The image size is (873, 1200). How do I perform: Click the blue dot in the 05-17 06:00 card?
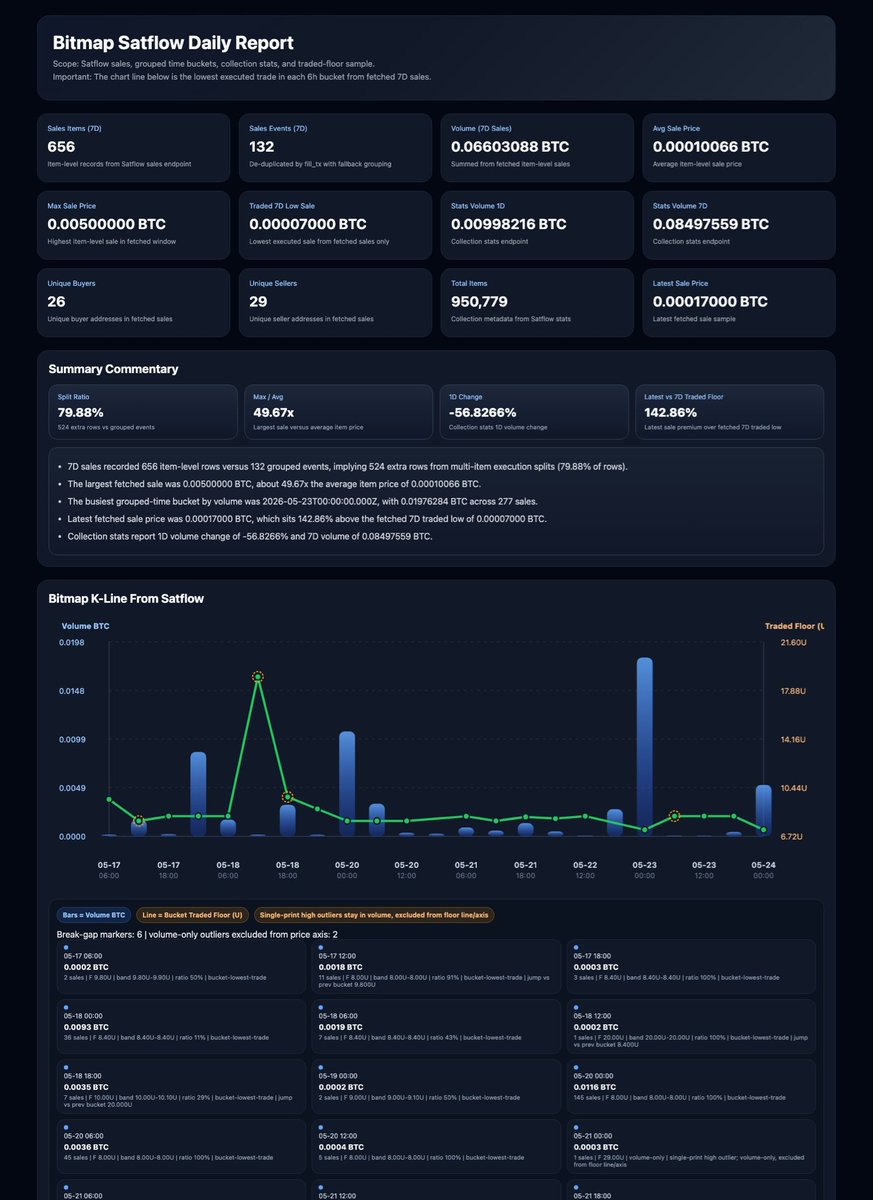point(66,946)
